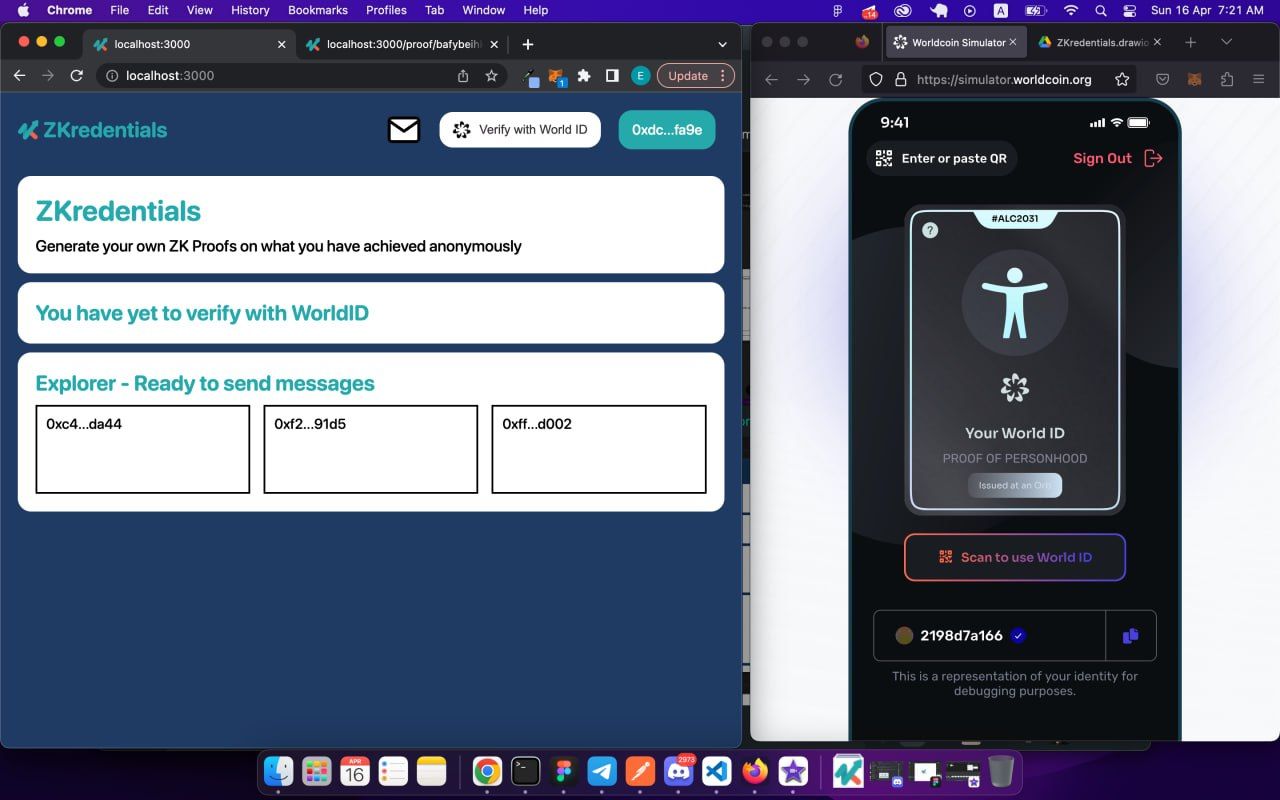Open the History menu in the menu bar
Screen dimensions: 1280x800
[x=250, y=10]
